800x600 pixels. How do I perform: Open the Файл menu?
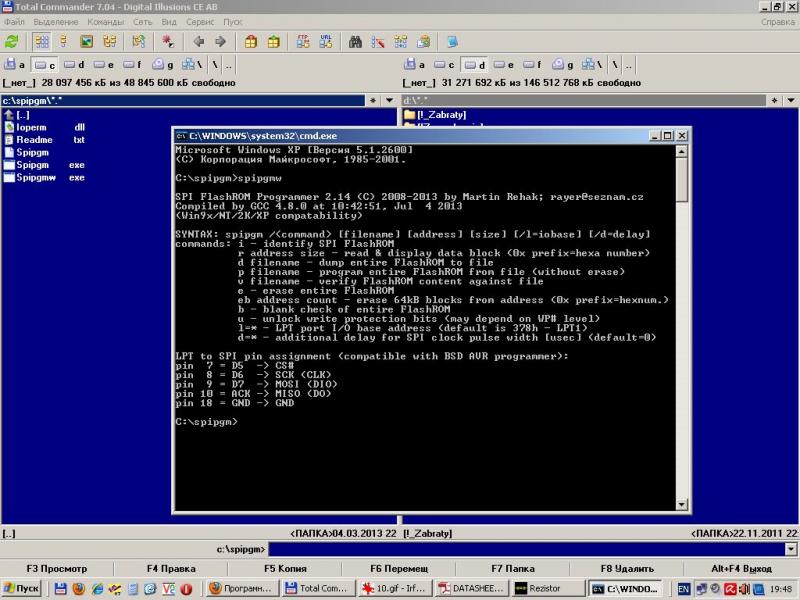pyautogui.click(x=14, y=22)
